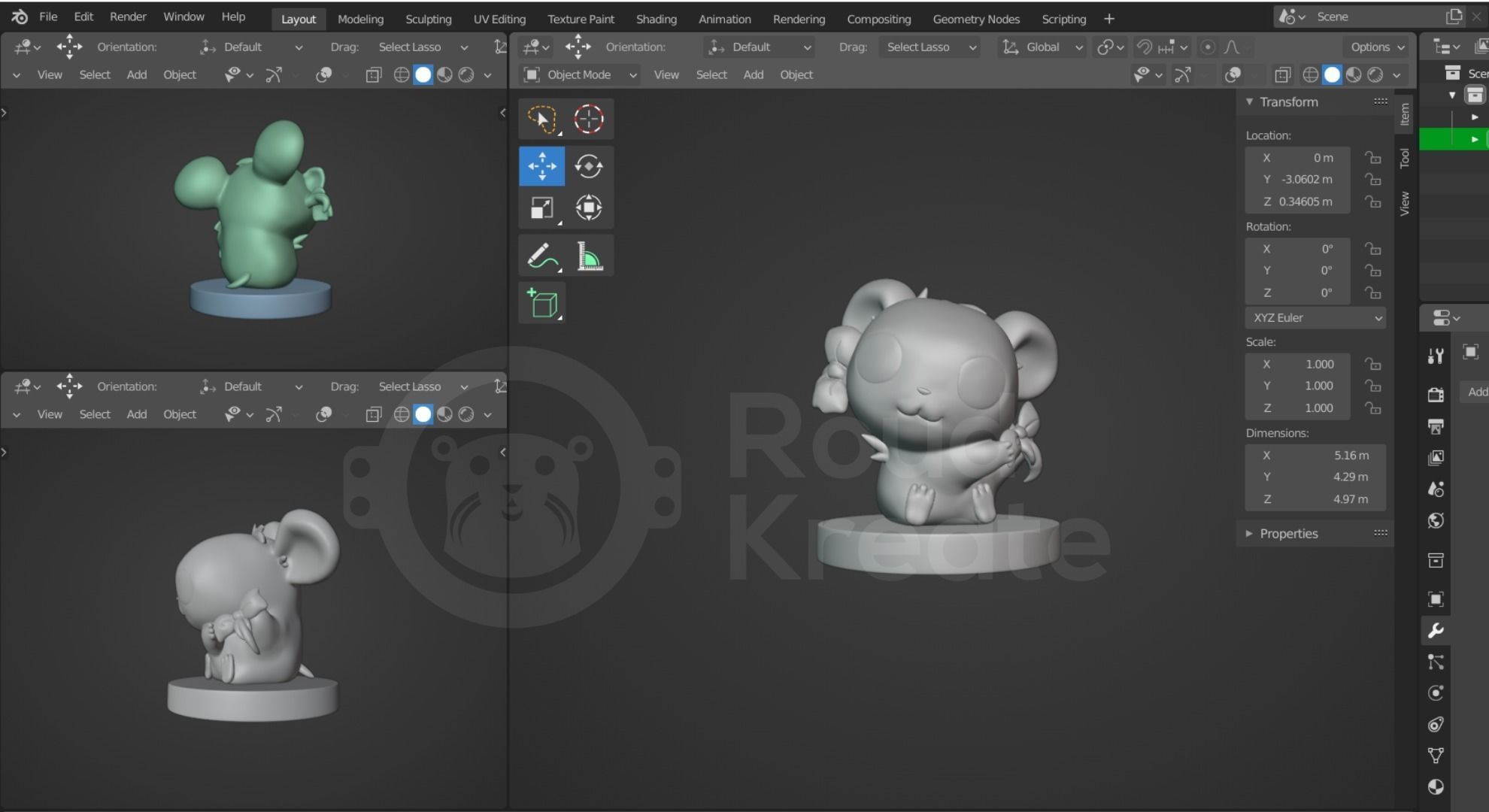This screenshot has width=1489, height=812.
Task: Edit the Location Z value field
Action: tap(1298, 201)
